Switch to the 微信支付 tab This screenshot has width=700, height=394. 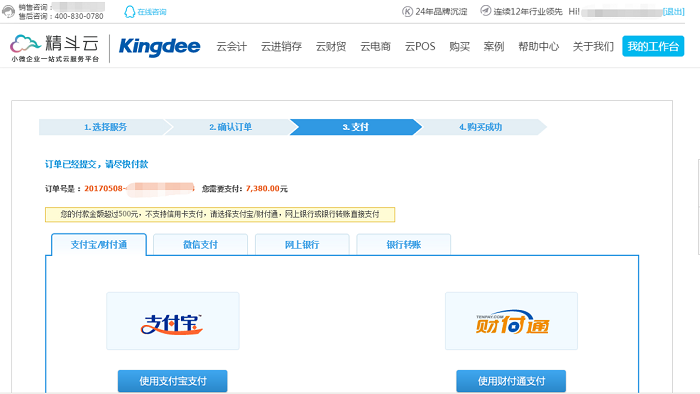click(x=200, y=245)
